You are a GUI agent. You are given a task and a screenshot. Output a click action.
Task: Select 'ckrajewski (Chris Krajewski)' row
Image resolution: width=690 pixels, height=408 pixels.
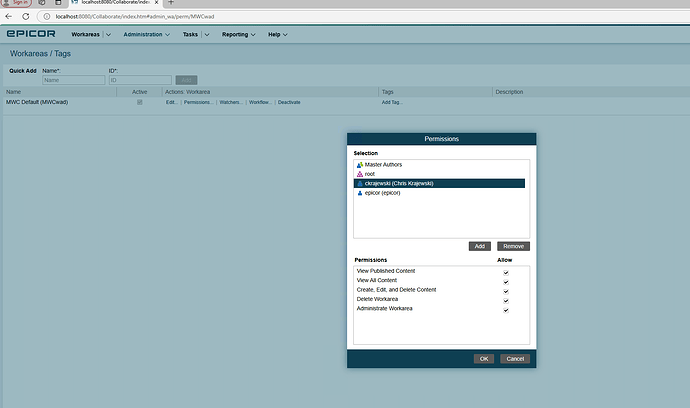coord(439,184)
